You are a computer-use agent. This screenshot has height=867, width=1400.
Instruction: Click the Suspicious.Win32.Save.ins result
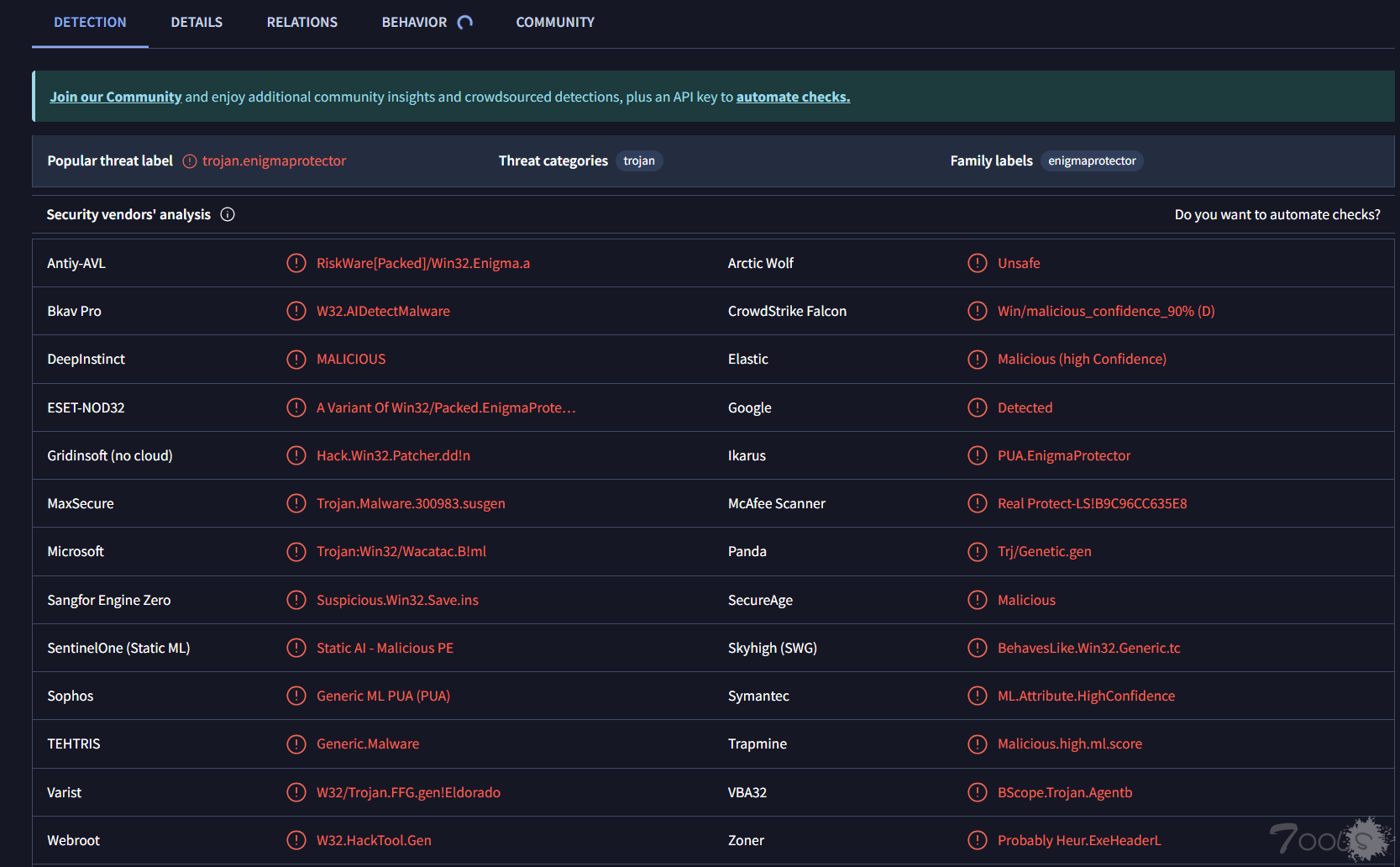tap(397, 600)
